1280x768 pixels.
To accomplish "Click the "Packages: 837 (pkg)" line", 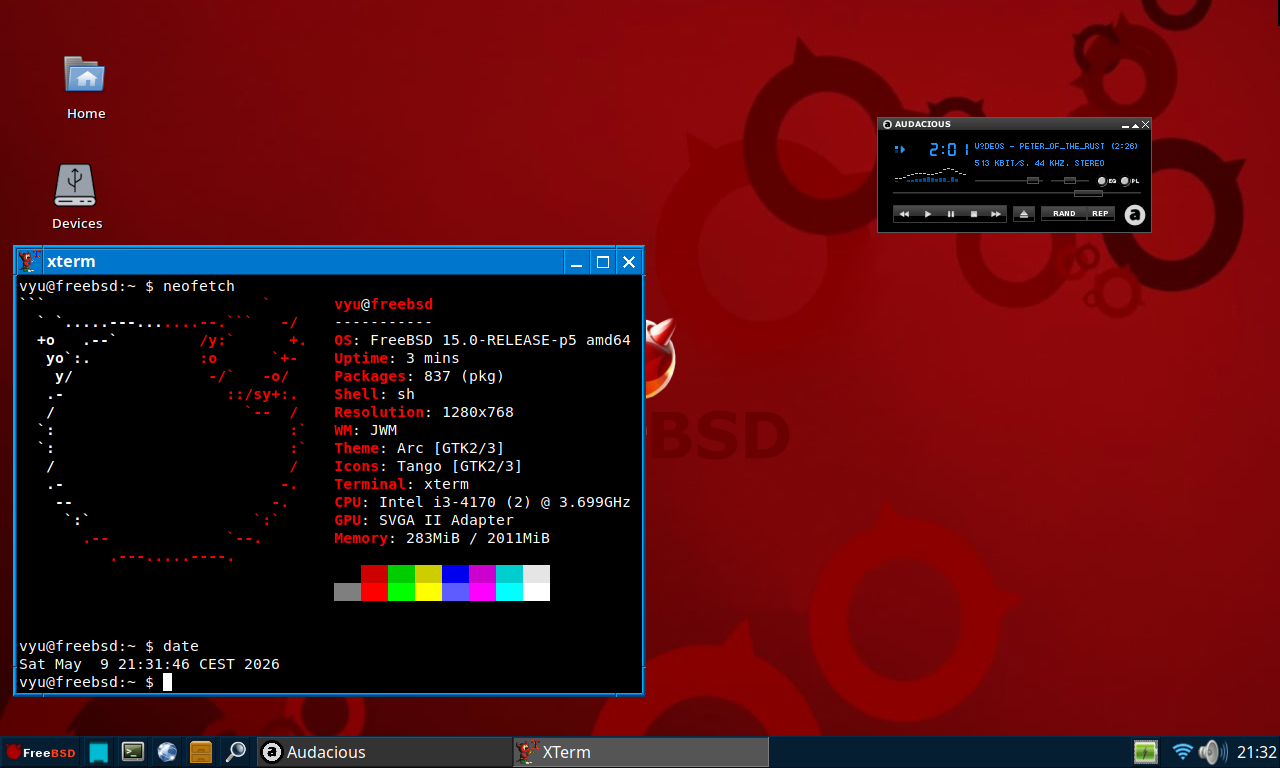I will tap(419, 376).
